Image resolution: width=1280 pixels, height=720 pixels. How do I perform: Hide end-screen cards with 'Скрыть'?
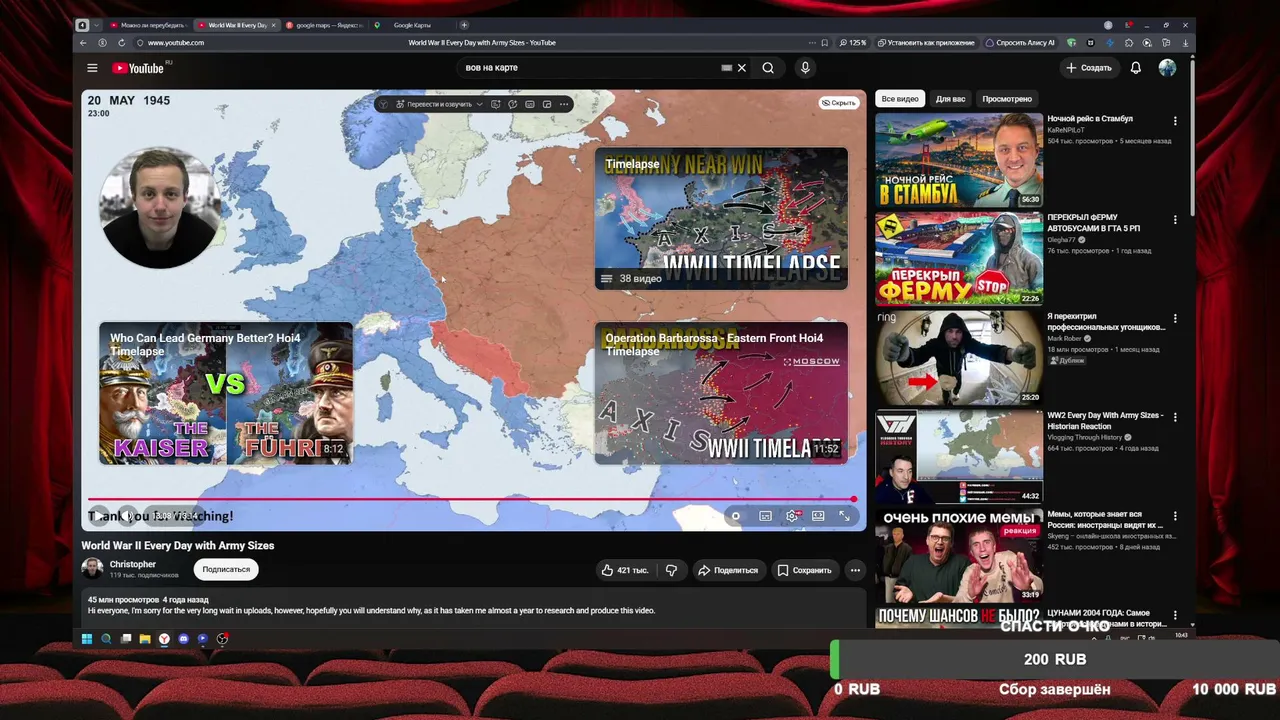839,103
